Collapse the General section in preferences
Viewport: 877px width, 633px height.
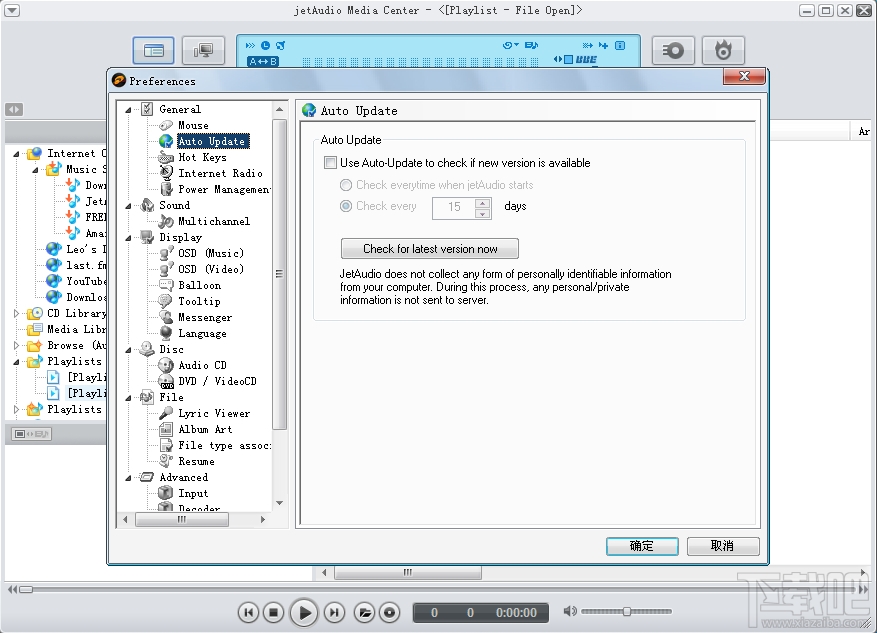(x=128, y=109)
